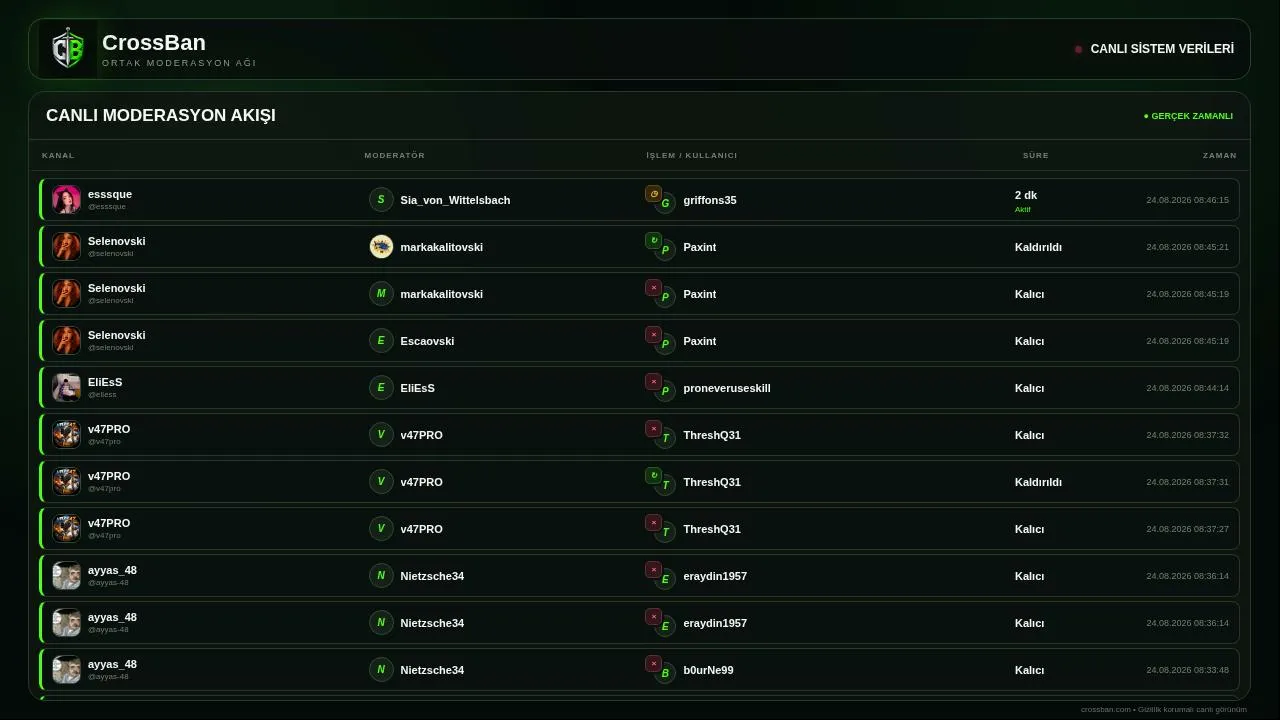Click the S avatar of Sia_von_Wittelsbach
This screenshot has height=720, width=1280.
click(381, 200)
